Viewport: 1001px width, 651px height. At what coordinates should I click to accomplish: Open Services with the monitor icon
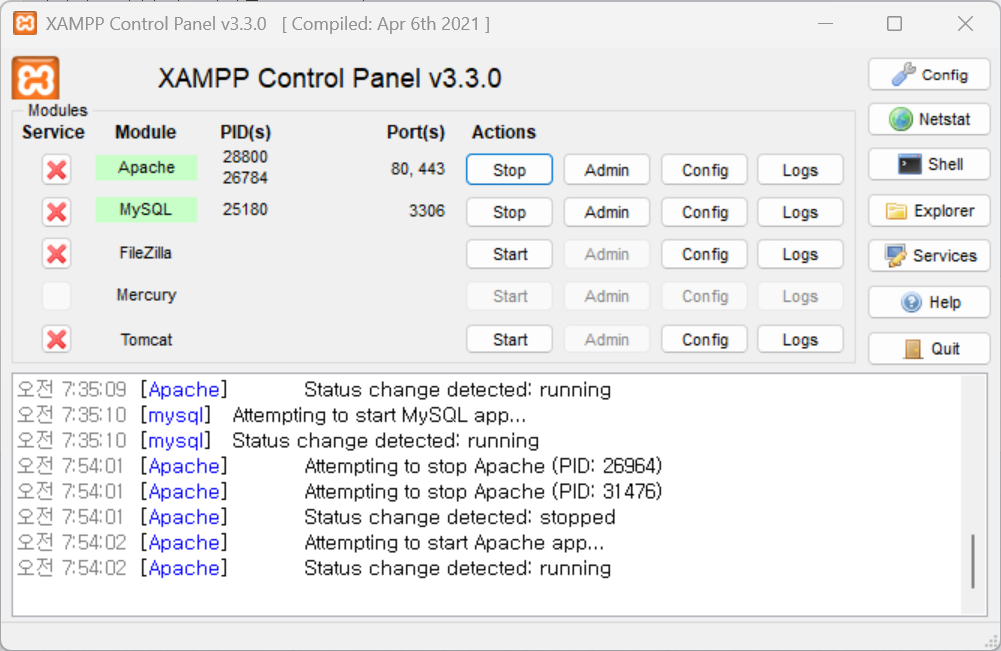point(929,256)
